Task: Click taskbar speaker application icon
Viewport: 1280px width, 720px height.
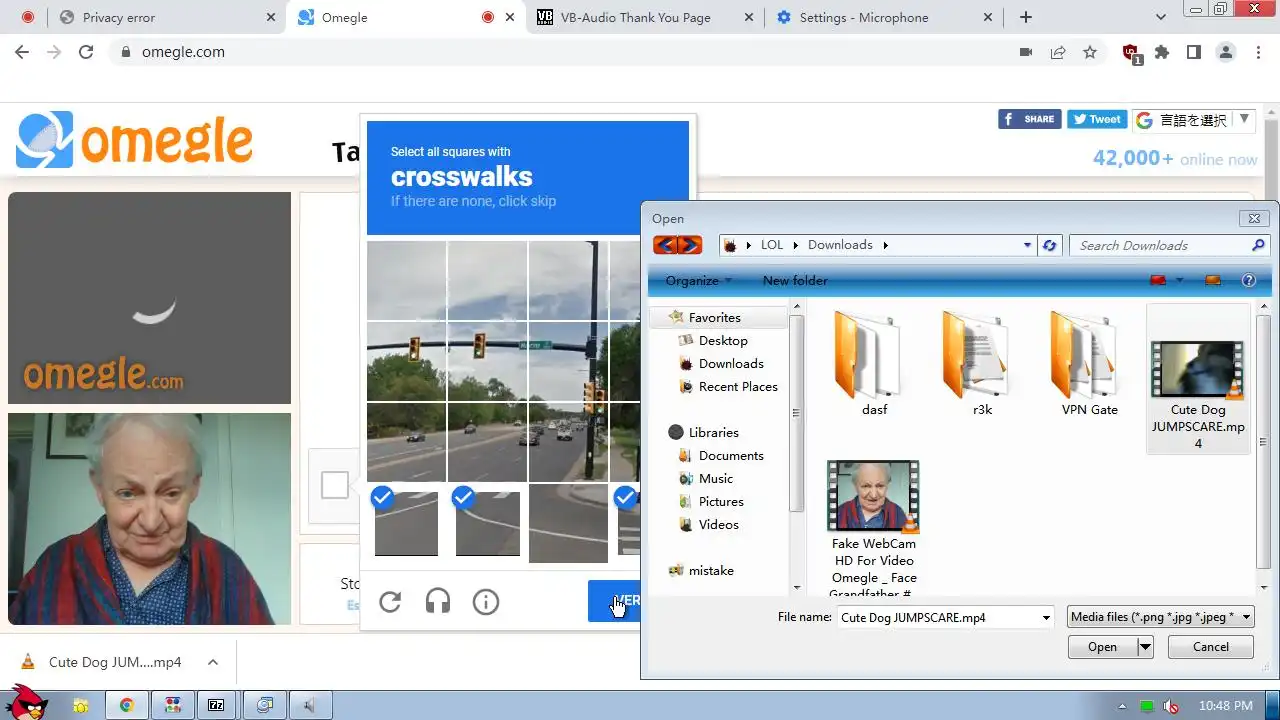Action: click(309, 706)
